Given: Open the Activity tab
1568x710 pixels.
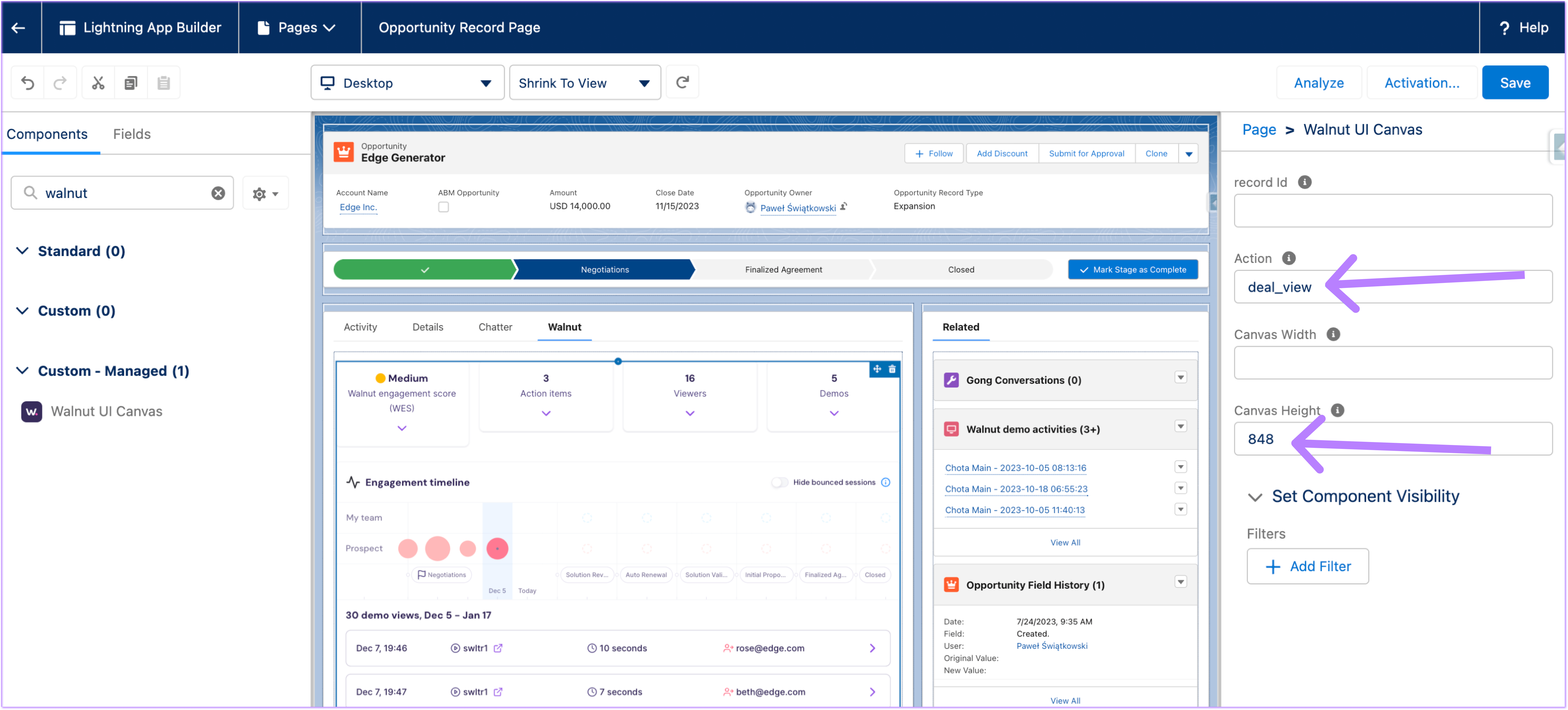Looking at the screenshot, I should tap(360, 327).
